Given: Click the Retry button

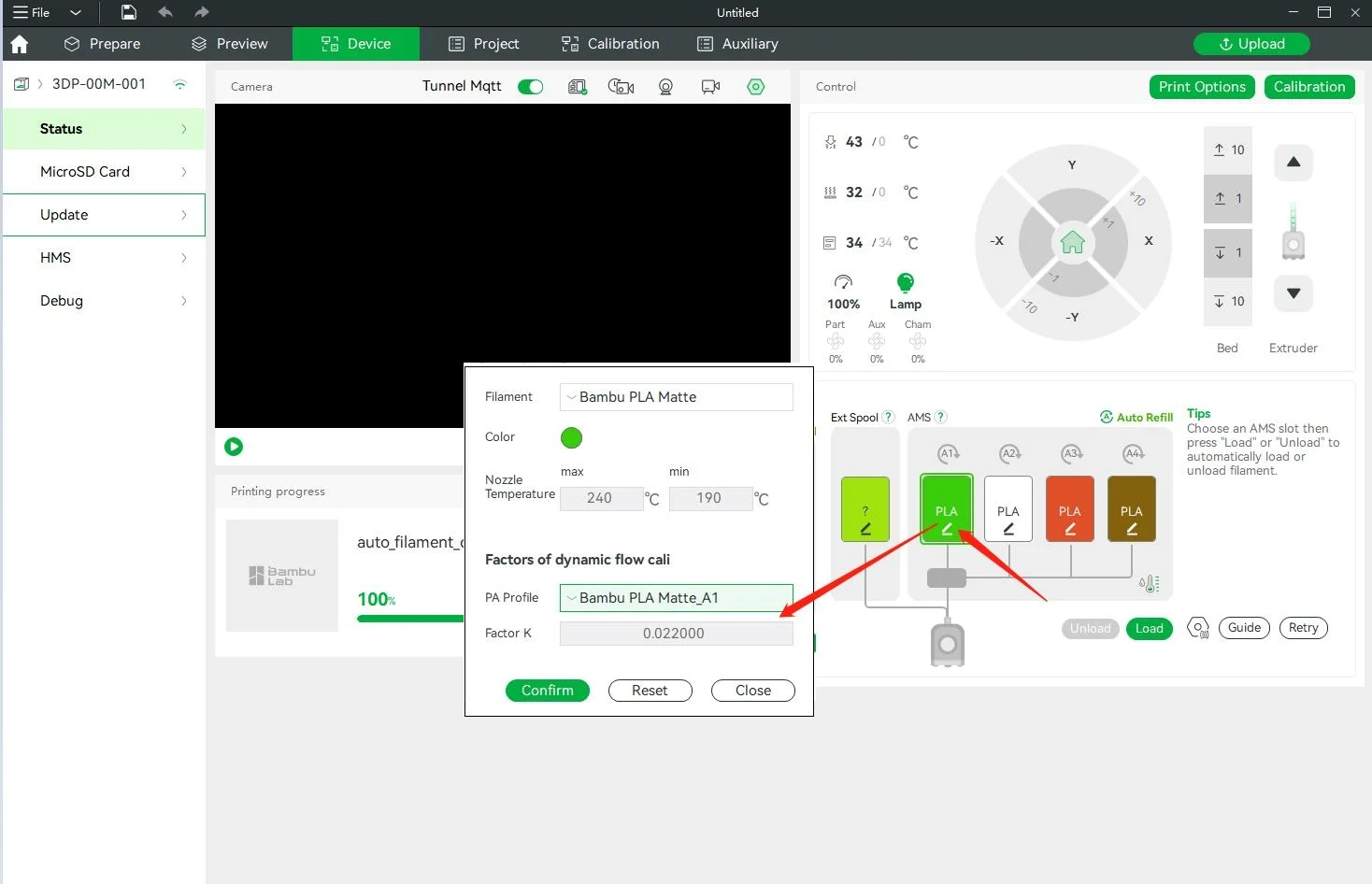Looking at the screenshot, I should tap(1303, 628).
